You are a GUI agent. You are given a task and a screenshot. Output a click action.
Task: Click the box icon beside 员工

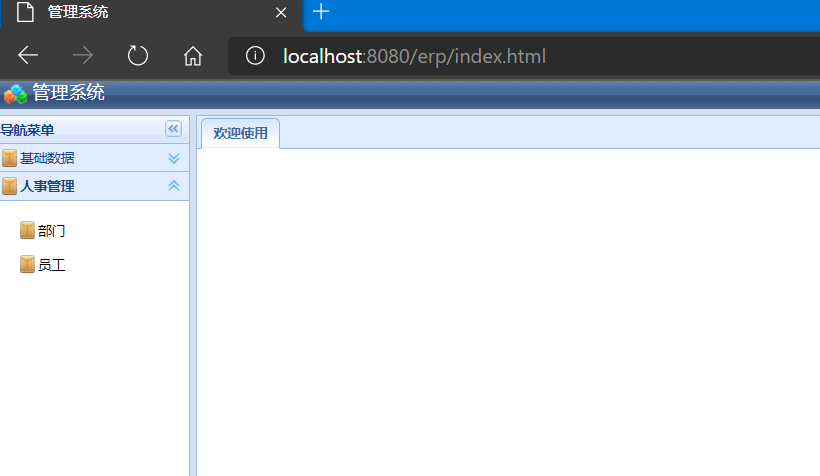click(27, 264)
